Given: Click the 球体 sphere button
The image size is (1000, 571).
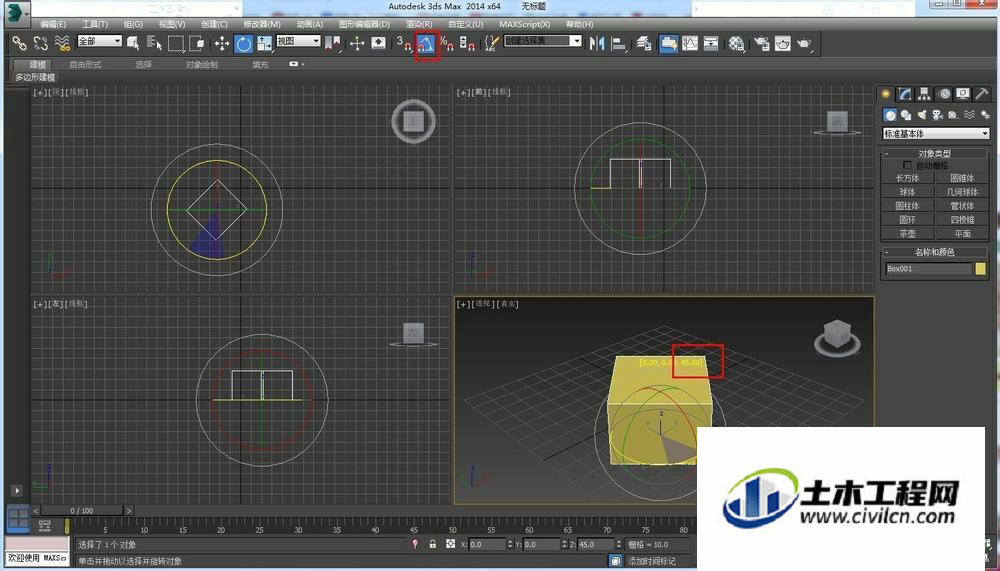Looking at the screenshot, I should tap(908, 192).
